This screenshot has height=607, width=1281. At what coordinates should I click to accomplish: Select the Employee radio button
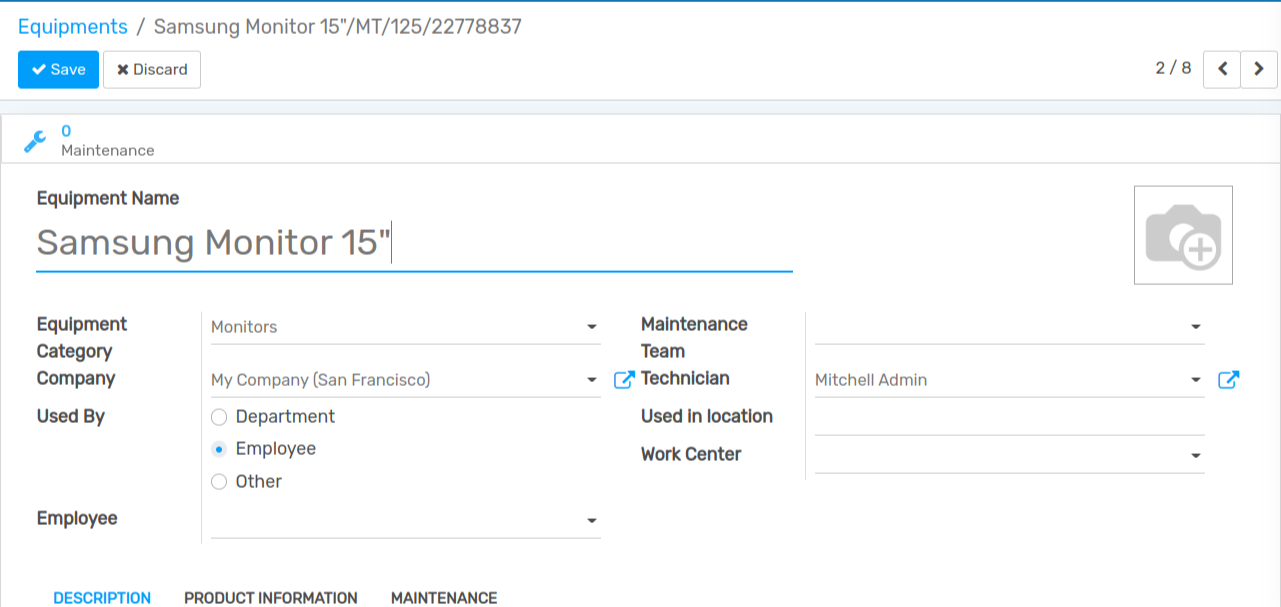click(220, 450)
